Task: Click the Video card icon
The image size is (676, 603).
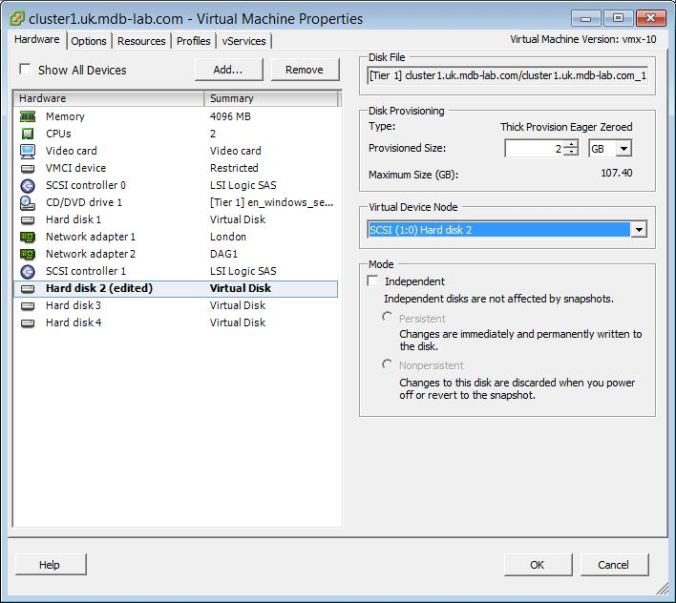Action: pos(27,151)
